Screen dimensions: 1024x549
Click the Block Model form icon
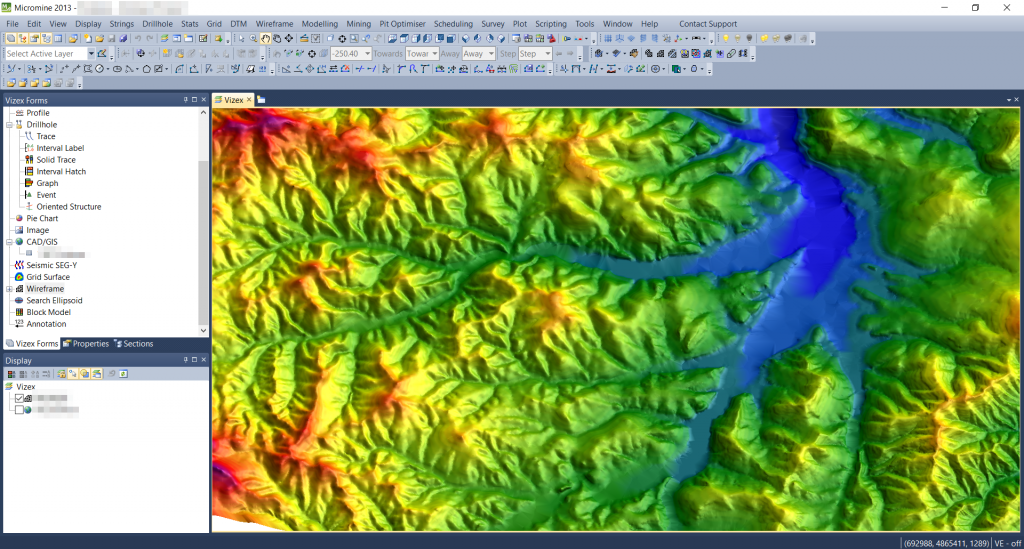[18, 312]
